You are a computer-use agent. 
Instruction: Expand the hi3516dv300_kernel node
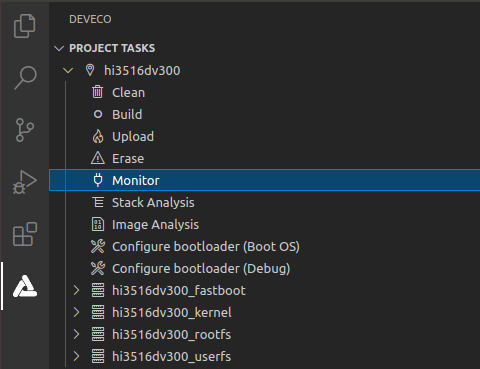pyautogui.click(x=76, y=312)
